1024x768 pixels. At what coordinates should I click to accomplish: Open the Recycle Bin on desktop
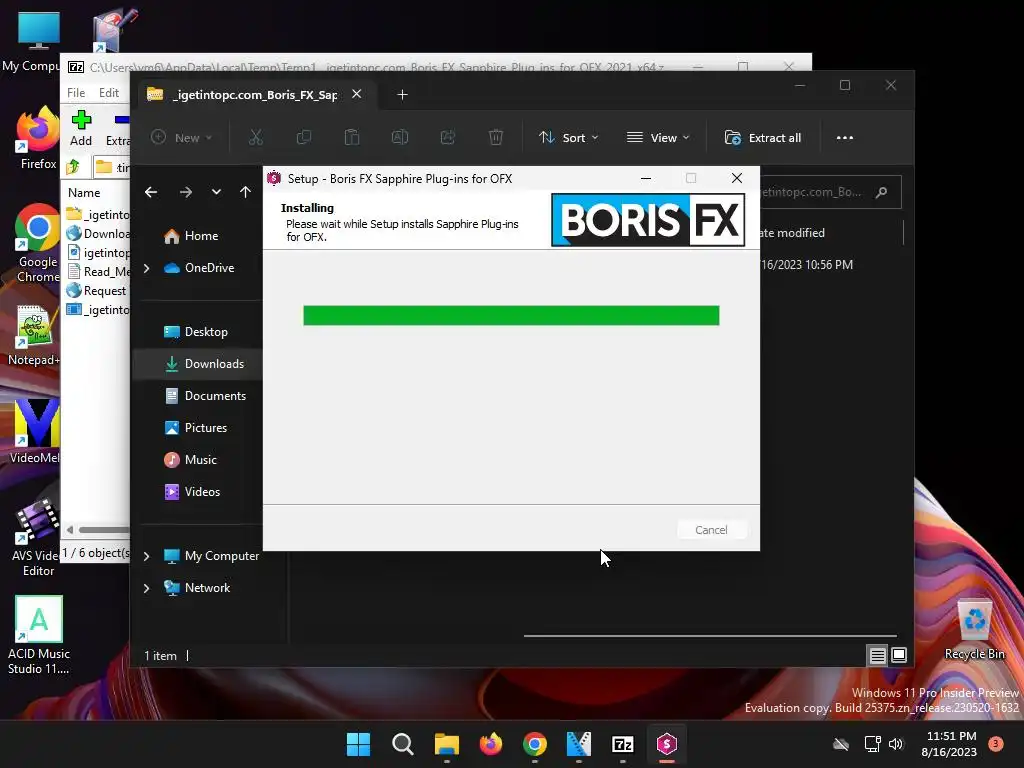point(974,629)
